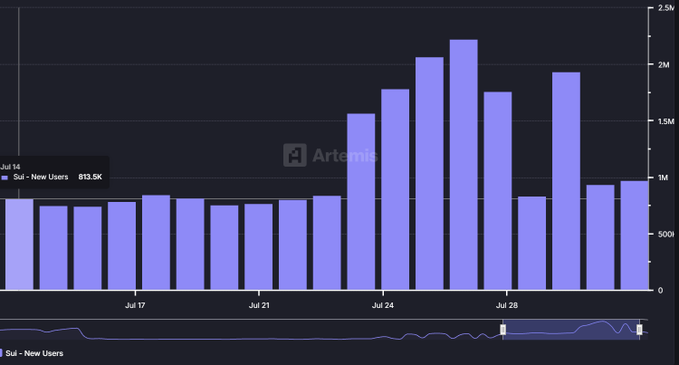Click the tallest bar above 2M
The image size is (679, 365).
point(463,165)
